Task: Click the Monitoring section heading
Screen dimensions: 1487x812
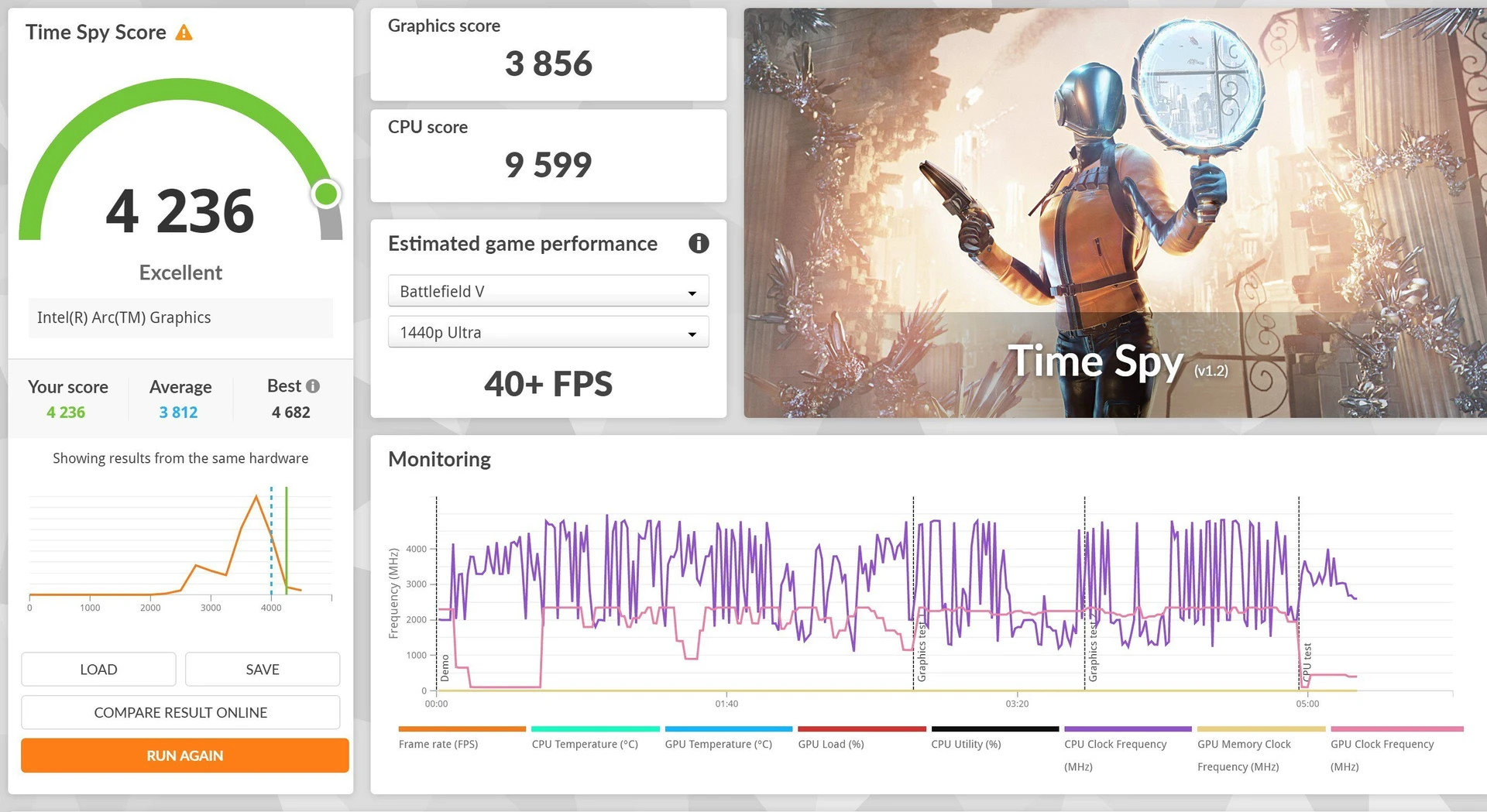Action: click(439, 459)
